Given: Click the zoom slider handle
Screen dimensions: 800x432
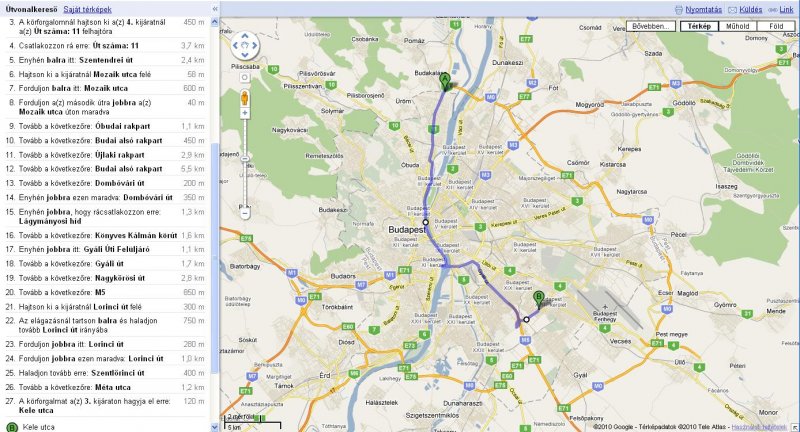Looking at the screenshot, I should tap(245, 159).
